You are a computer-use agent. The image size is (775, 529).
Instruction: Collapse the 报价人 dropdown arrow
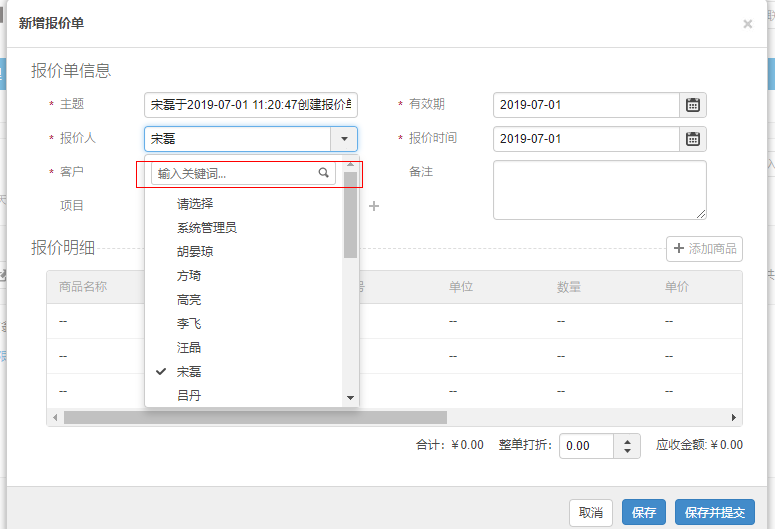point(344,139)
